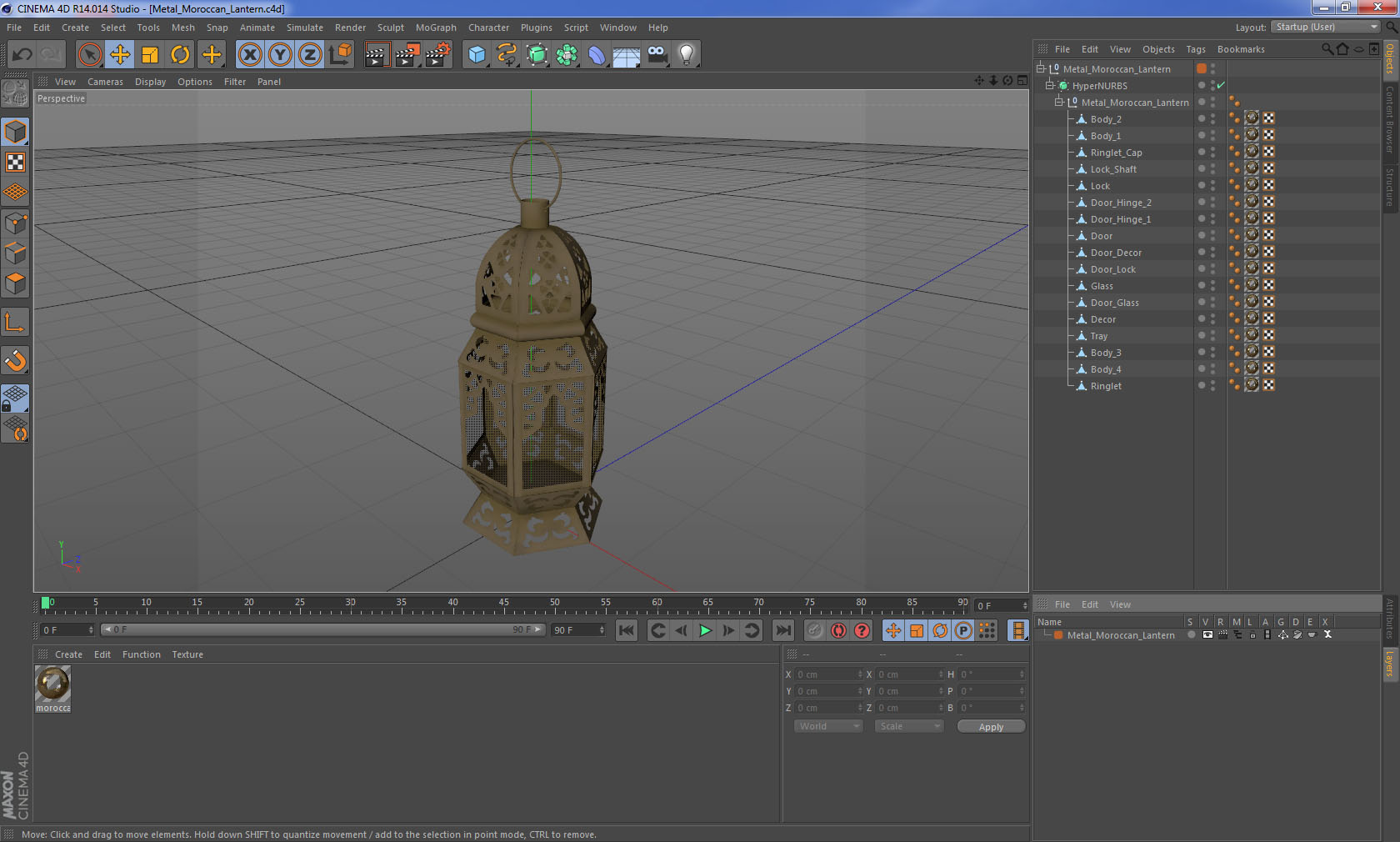1400x842 pixels.
Task: Go to end of animation
Action: coord(783,630)
